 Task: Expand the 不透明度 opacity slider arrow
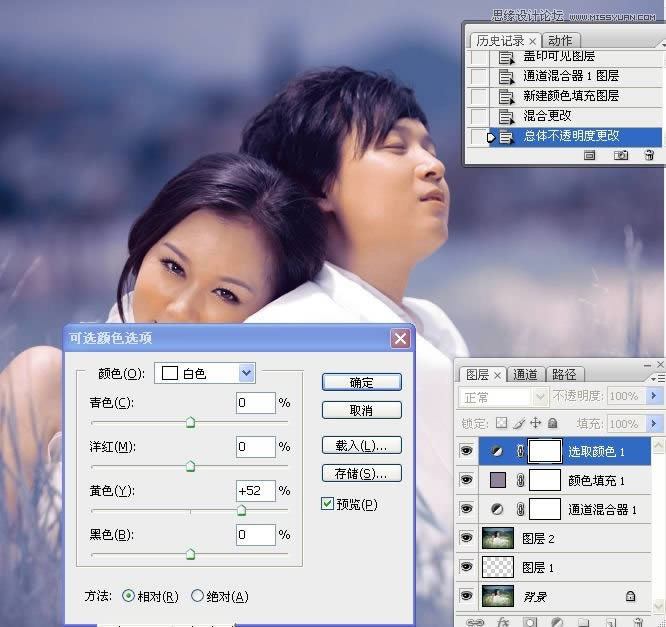(x=655, y=397)
